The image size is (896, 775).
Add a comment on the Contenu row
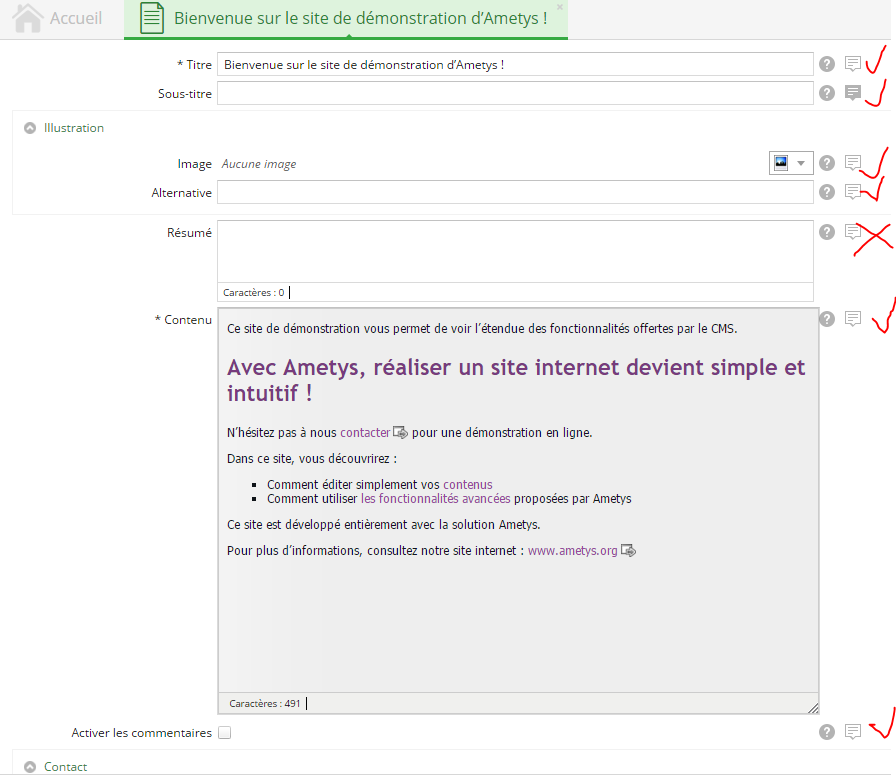click(853, 318)
